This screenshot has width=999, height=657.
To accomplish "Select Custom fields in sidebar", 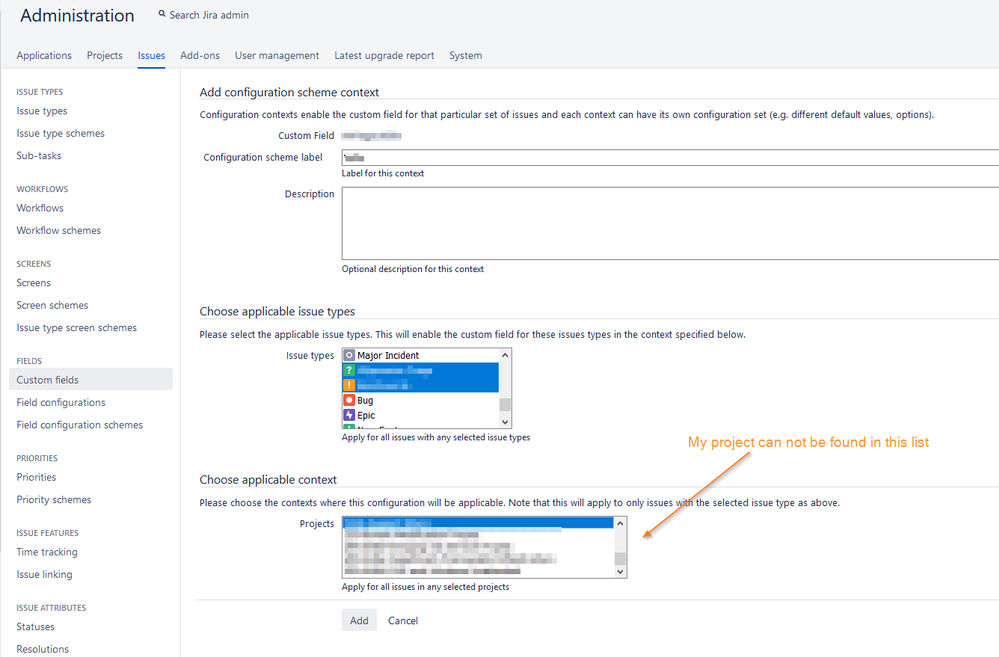I will tap(90, 380).
